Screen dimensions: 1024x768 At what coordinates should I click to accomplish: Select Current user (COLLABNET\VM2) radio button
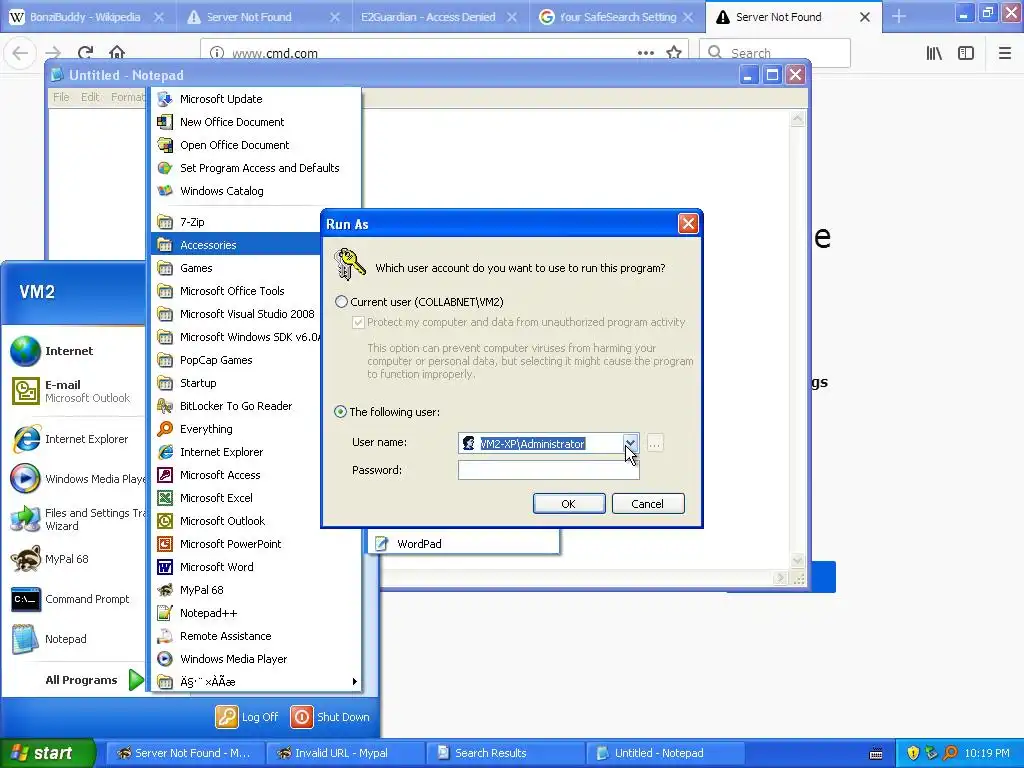tap(342, 302)
